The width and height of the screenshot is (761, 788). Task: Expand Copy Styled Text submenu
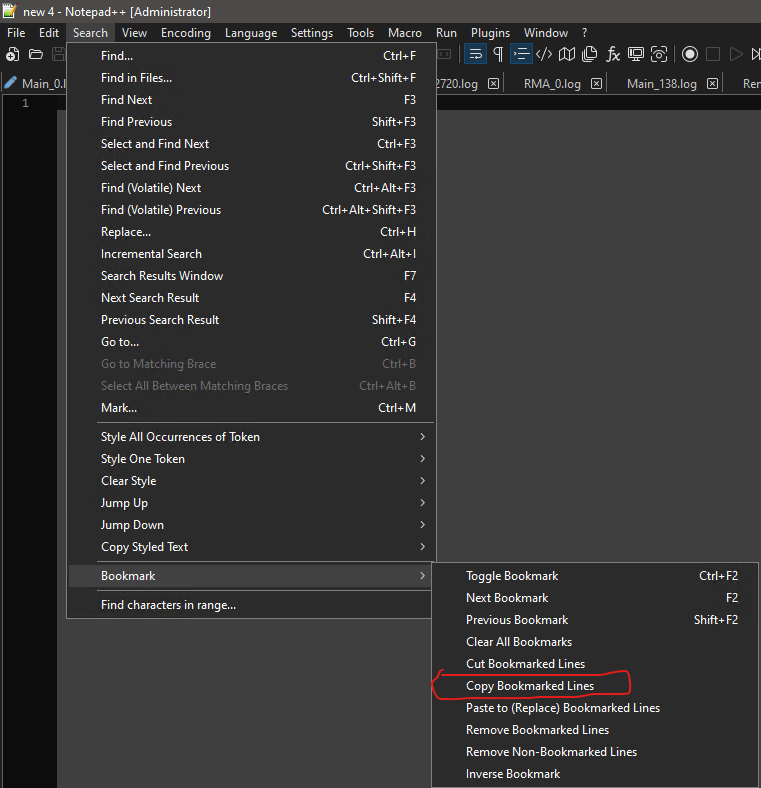(251, 547)
